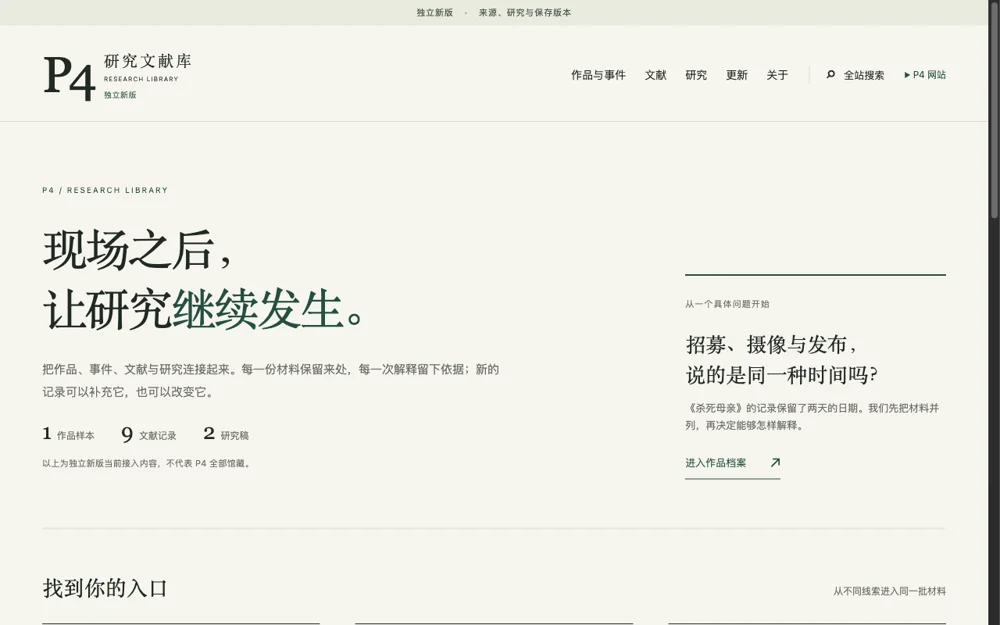
Task: Click the 1 作品样本 statistic
Action: pyautogui.click(x=68, y=434)
